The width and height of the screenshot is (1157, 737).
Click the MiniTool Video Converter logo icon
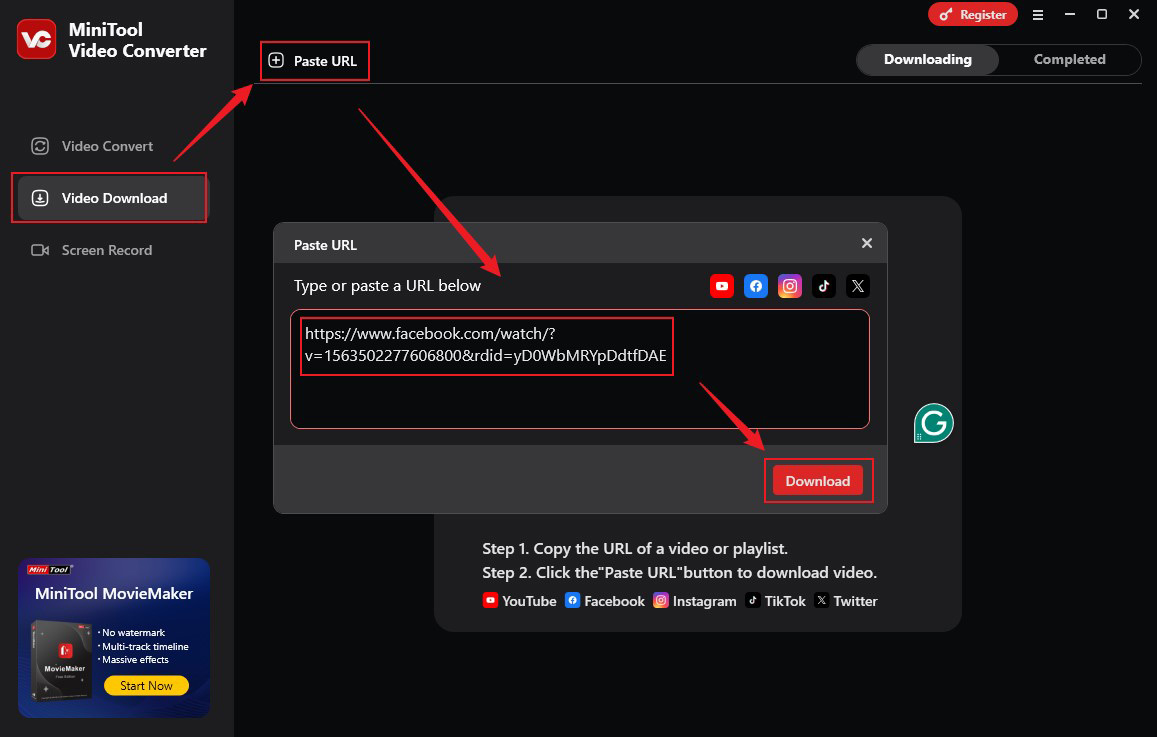pos(36,38)
